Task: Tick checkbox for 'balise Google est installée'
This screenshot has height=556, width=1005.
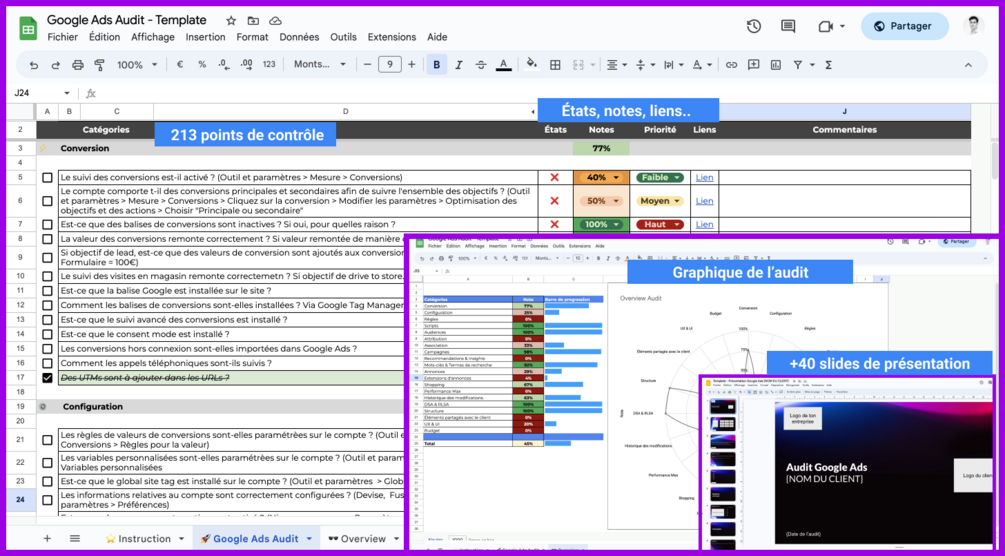Action: tap(47, 291)
